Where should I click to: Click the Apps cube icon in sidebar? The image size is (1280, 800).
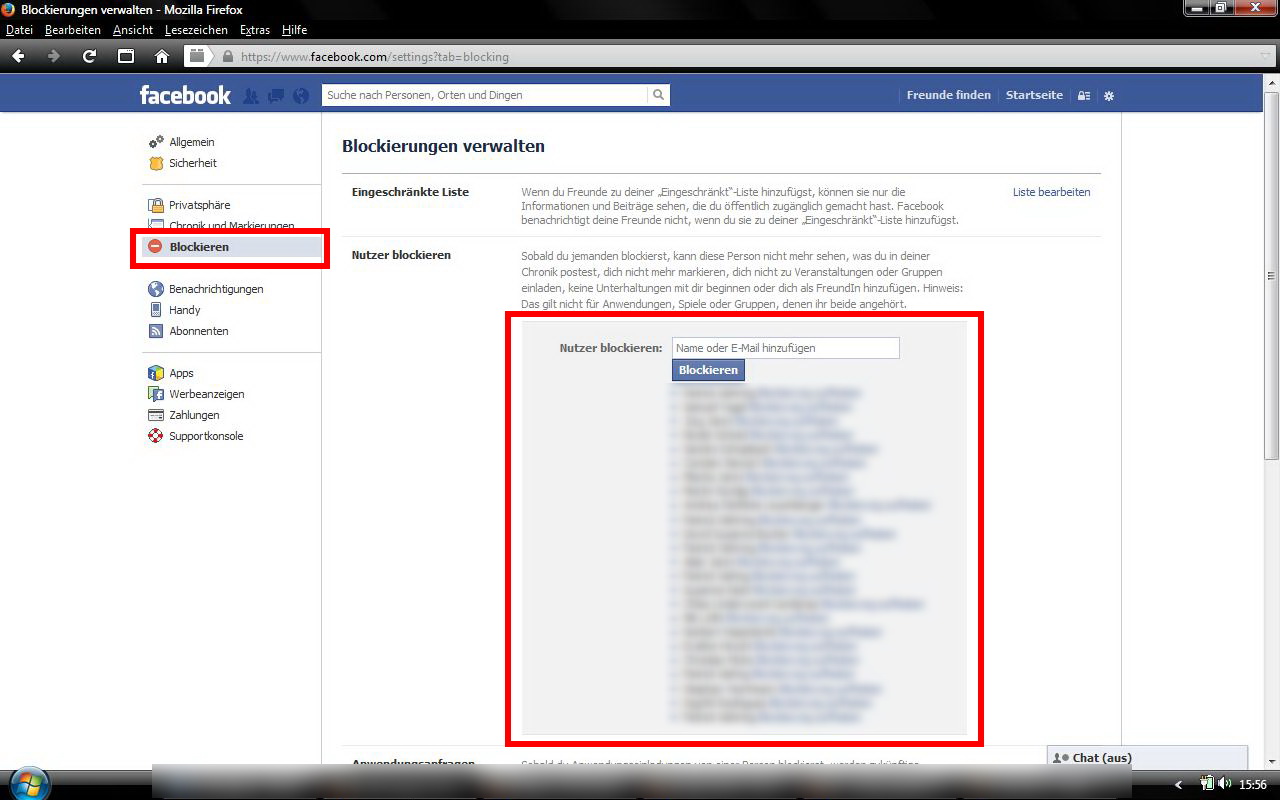(x=156, y=373)
